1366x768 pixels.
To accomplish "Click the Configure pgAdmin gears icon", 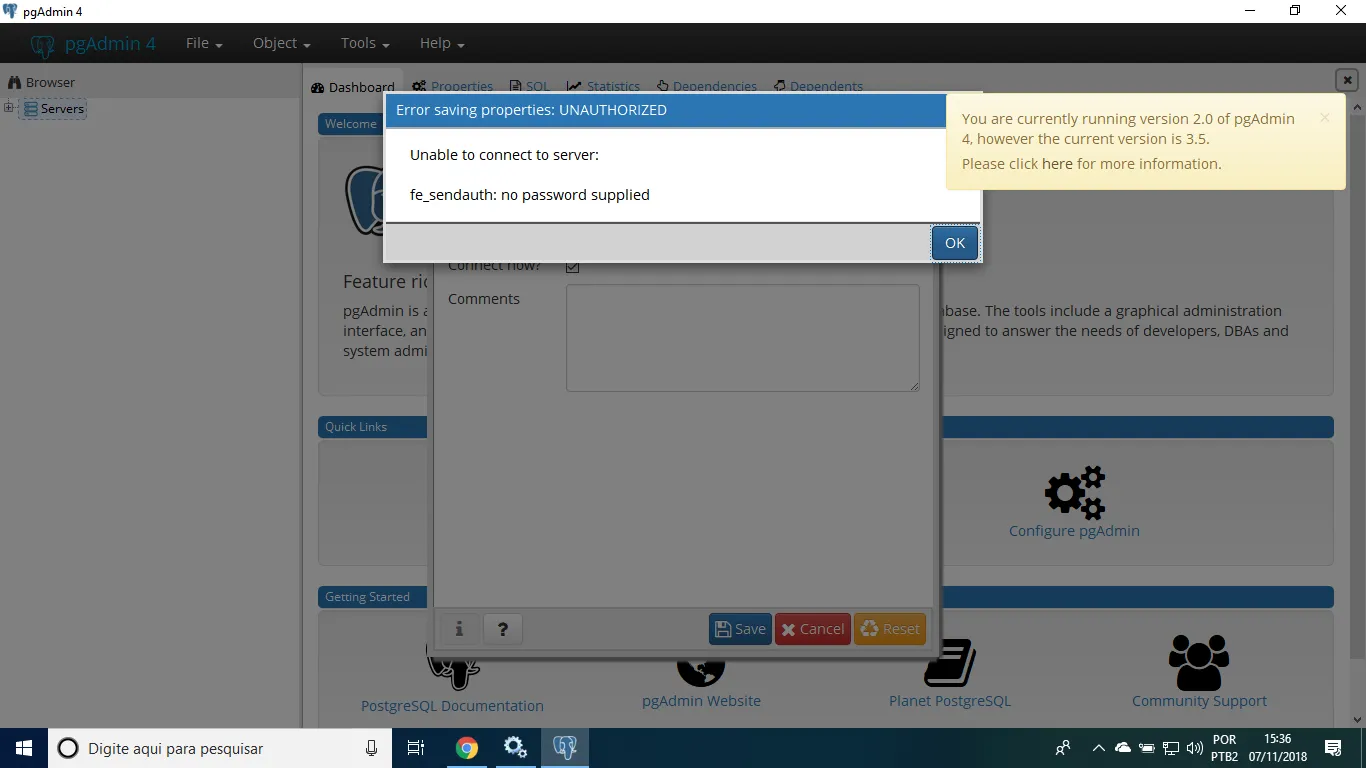I will pyautogui.click(x=1074, y=492).
